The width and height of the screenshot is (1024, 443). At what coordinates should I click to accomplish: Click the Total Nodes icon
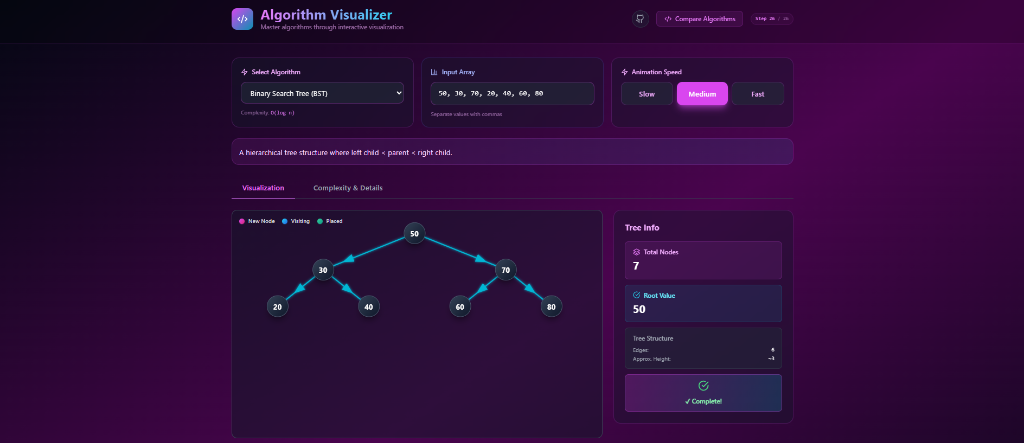tap(637, 252)
